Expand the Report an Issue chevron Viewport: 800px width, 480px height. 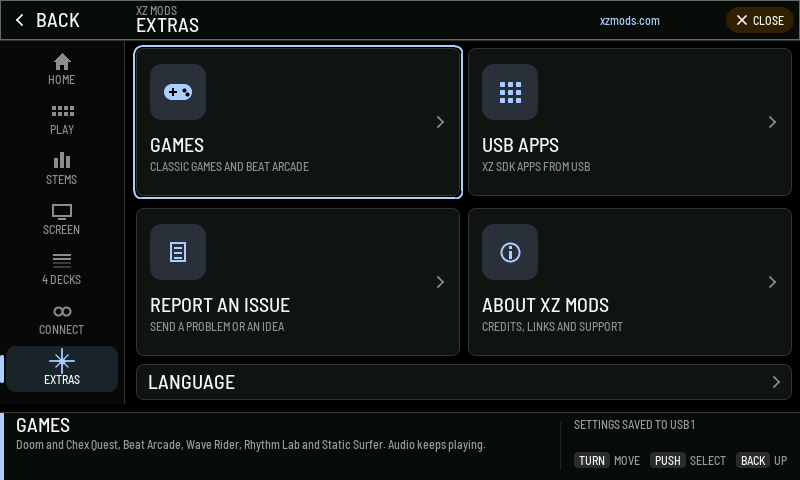(x=440, y=282)
